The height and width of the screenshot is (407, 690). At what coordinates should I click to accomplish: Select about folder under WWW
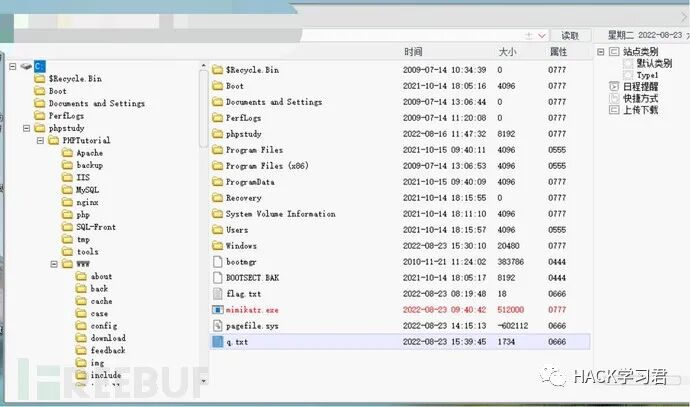[x=101, y=276]
